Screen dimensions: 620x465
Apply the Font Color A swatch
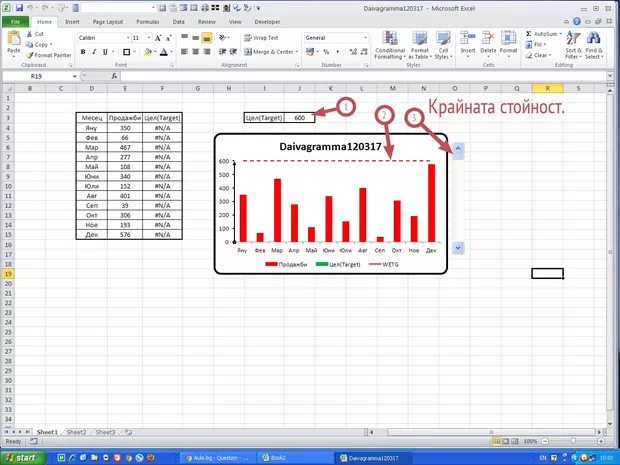(164, 52)
